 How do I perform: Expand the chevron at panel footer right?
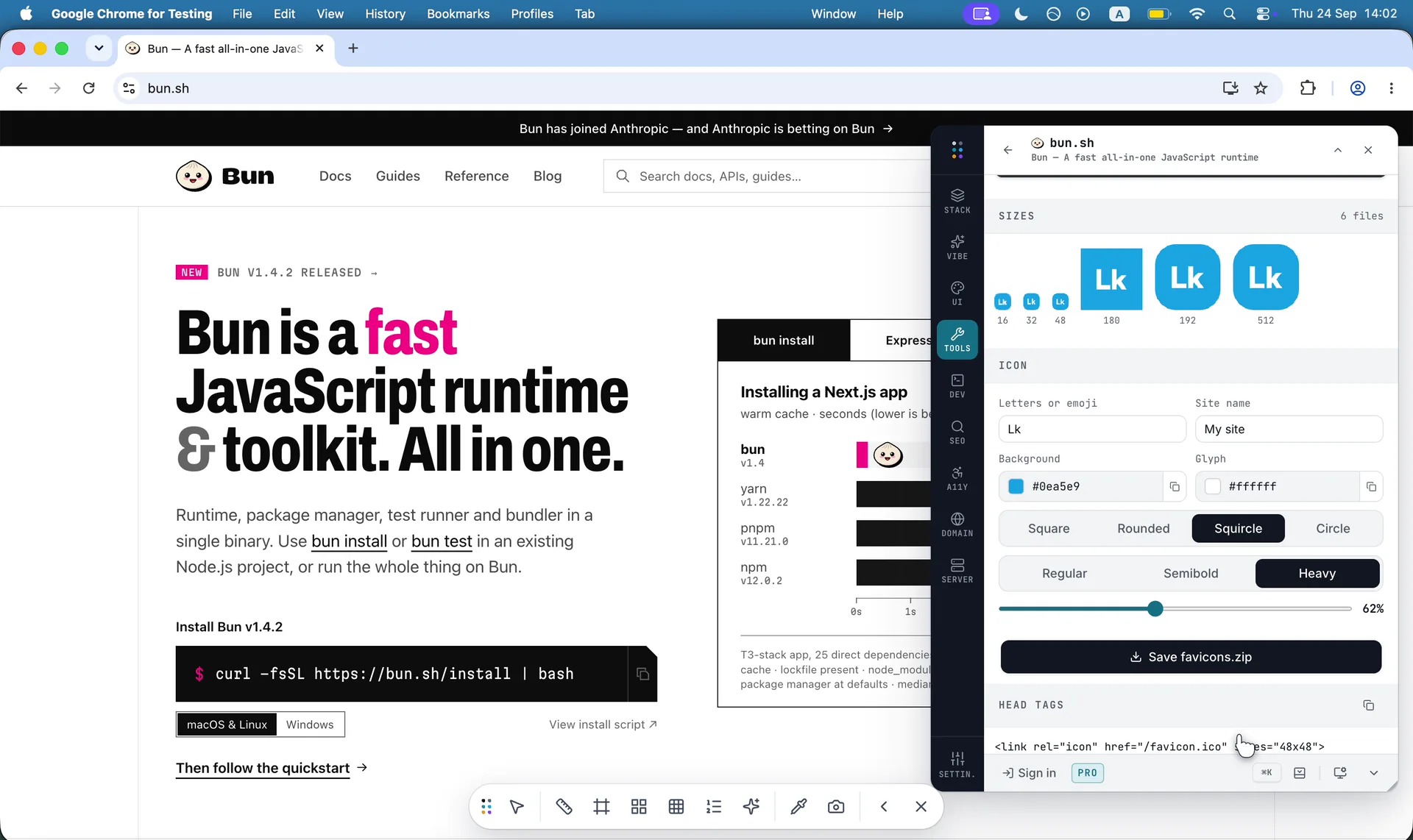(1373, 773)
